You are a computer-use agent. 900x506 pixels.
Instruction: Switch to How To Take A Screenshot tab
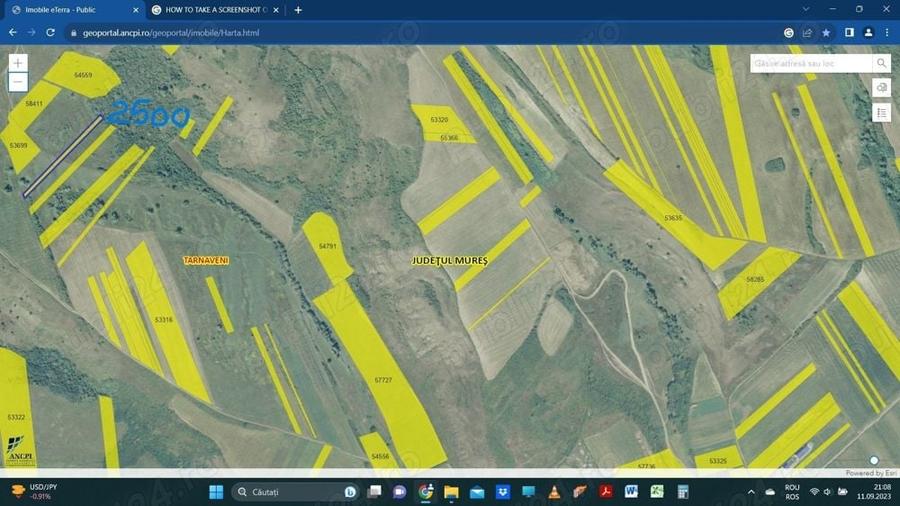[x=215, y=10]
